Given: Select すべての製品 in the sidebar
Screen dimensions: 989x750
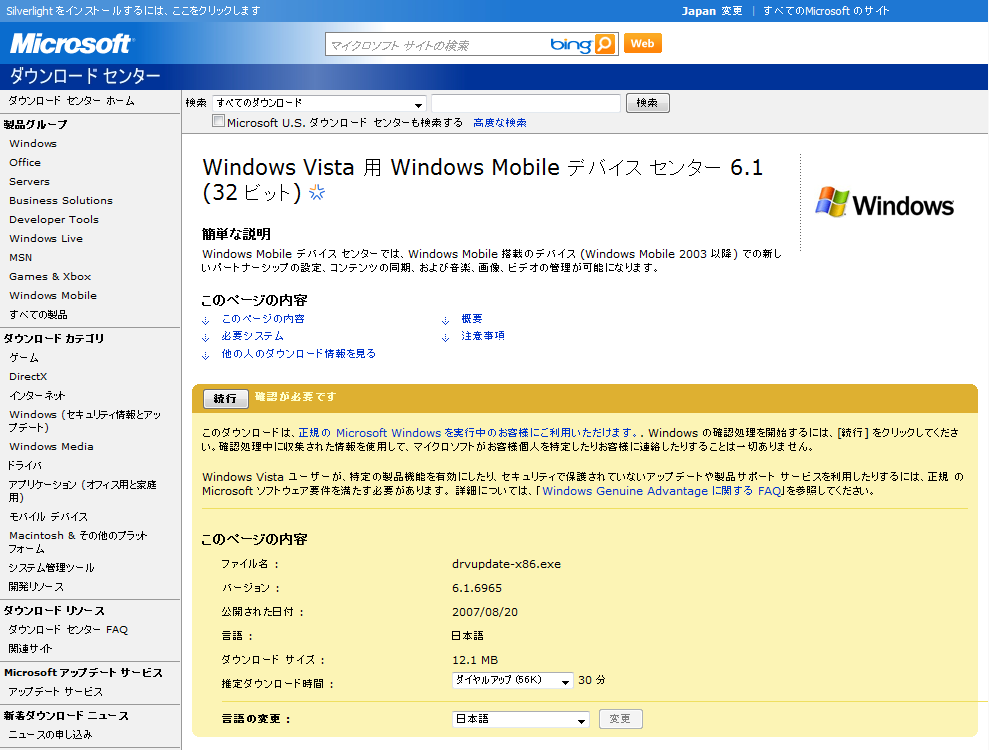Looking at the screenshot, I should point(38,314).
